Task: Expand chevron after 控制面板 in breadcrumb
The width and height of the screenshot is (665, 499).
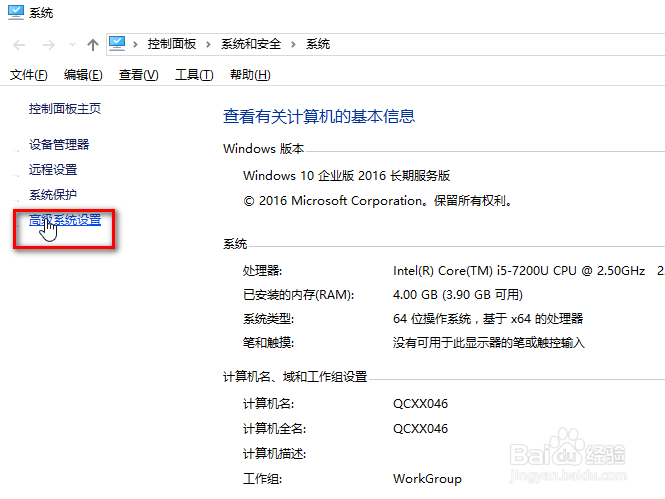Action: pyautogui.click(x=208, y=44)
